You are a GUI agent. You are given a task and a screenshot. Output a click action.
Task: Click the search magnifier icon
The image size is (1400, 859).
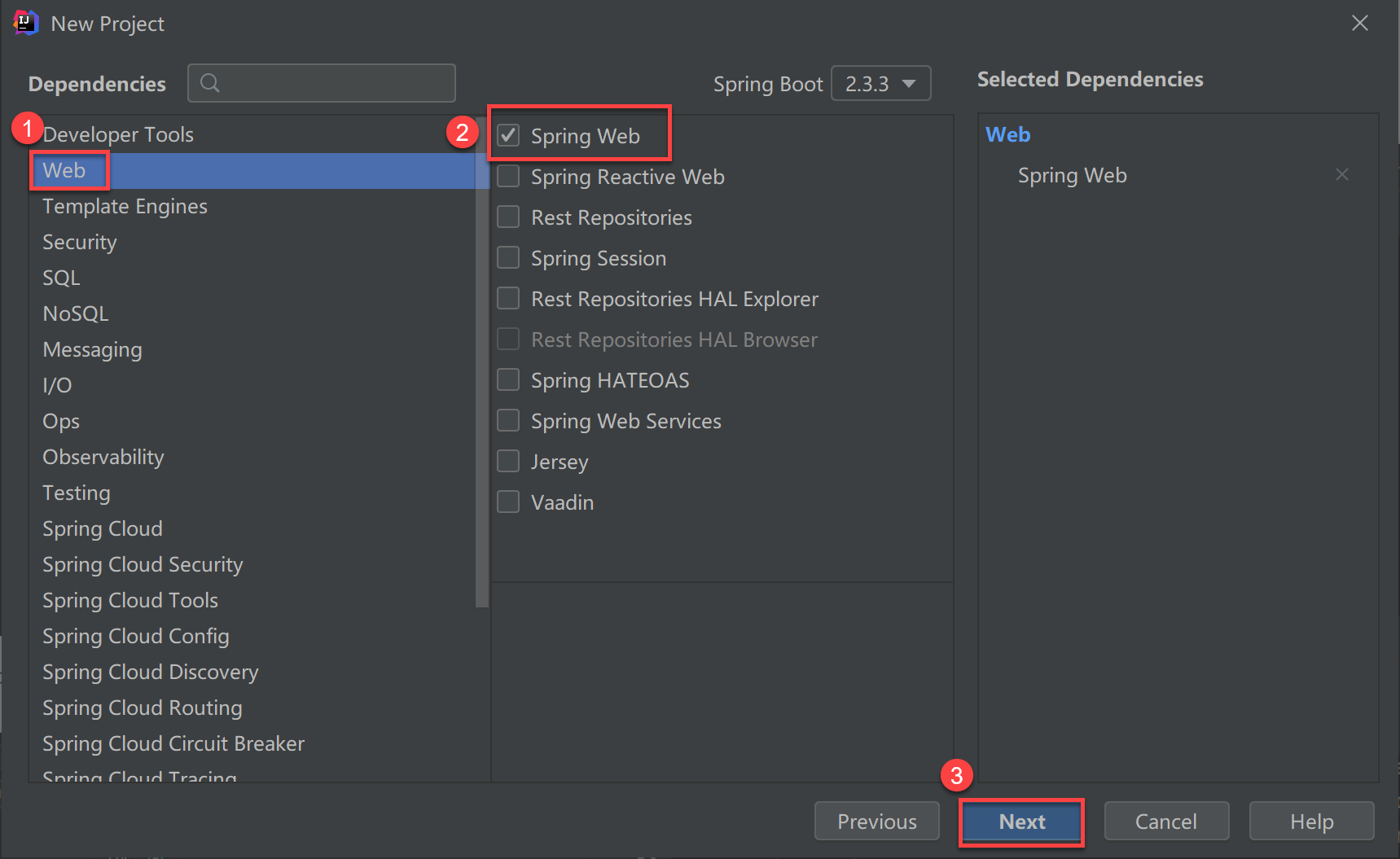point(209,83)
